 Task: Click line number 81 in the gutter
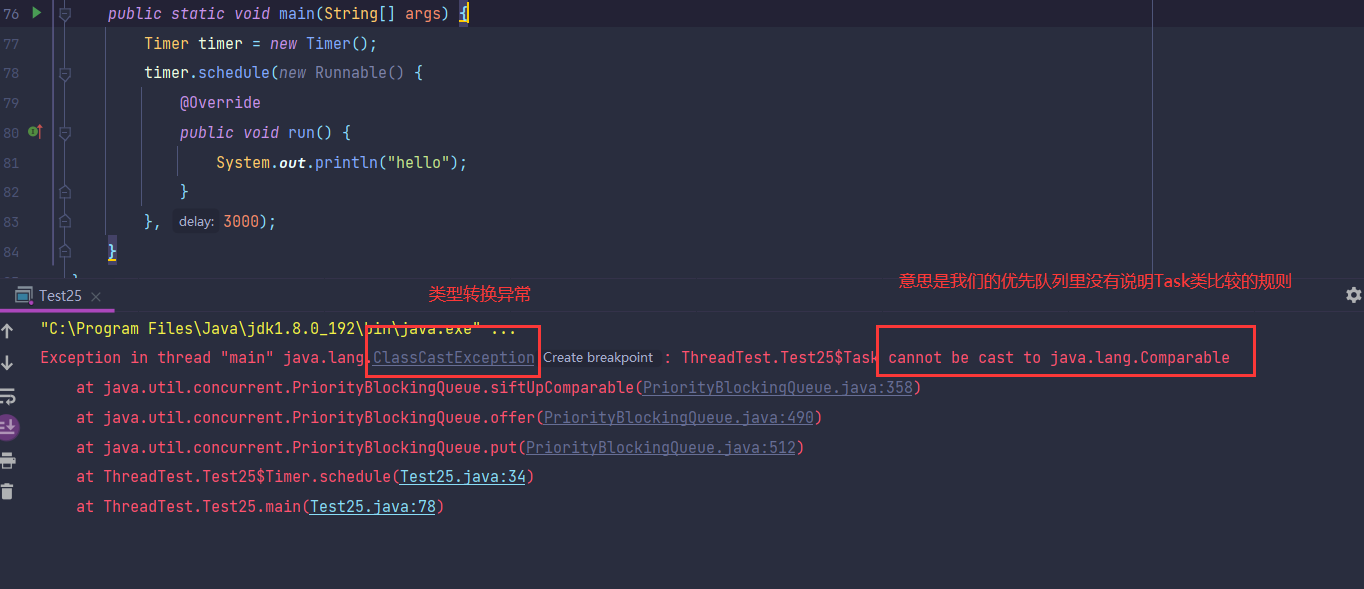point(11,162)
